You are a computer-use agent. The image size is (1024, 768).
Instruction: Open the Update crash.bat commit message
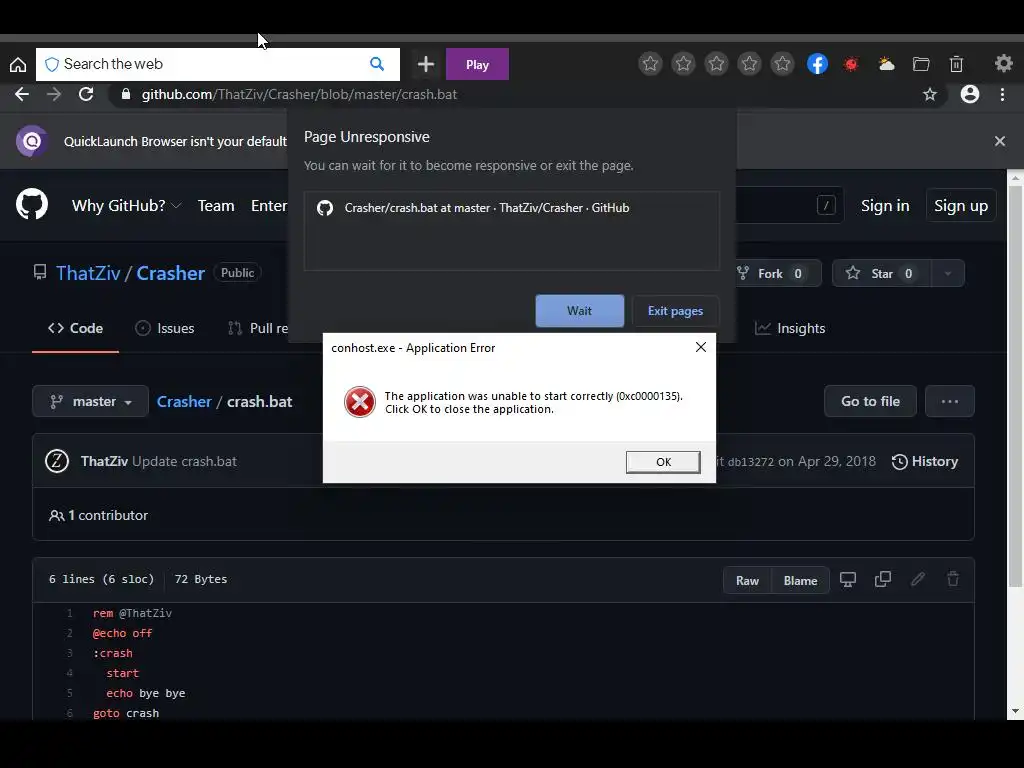(184, 461)
